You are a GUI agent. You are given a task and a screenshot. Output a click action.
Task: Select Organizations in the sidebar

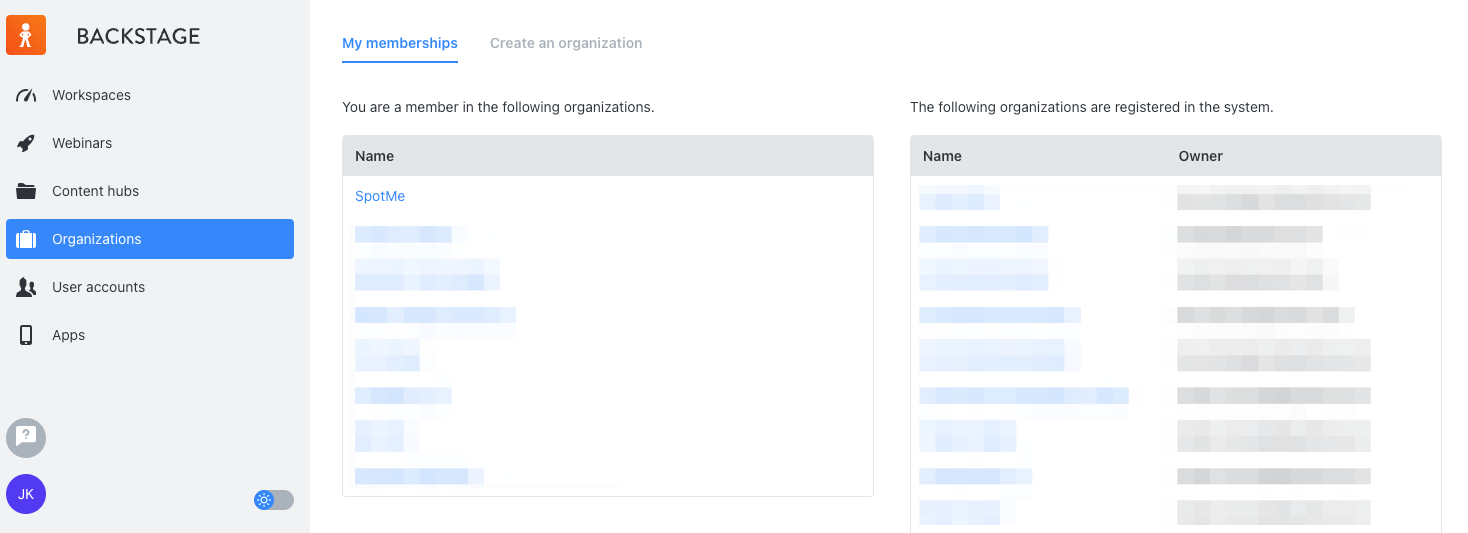click(150, 239)
